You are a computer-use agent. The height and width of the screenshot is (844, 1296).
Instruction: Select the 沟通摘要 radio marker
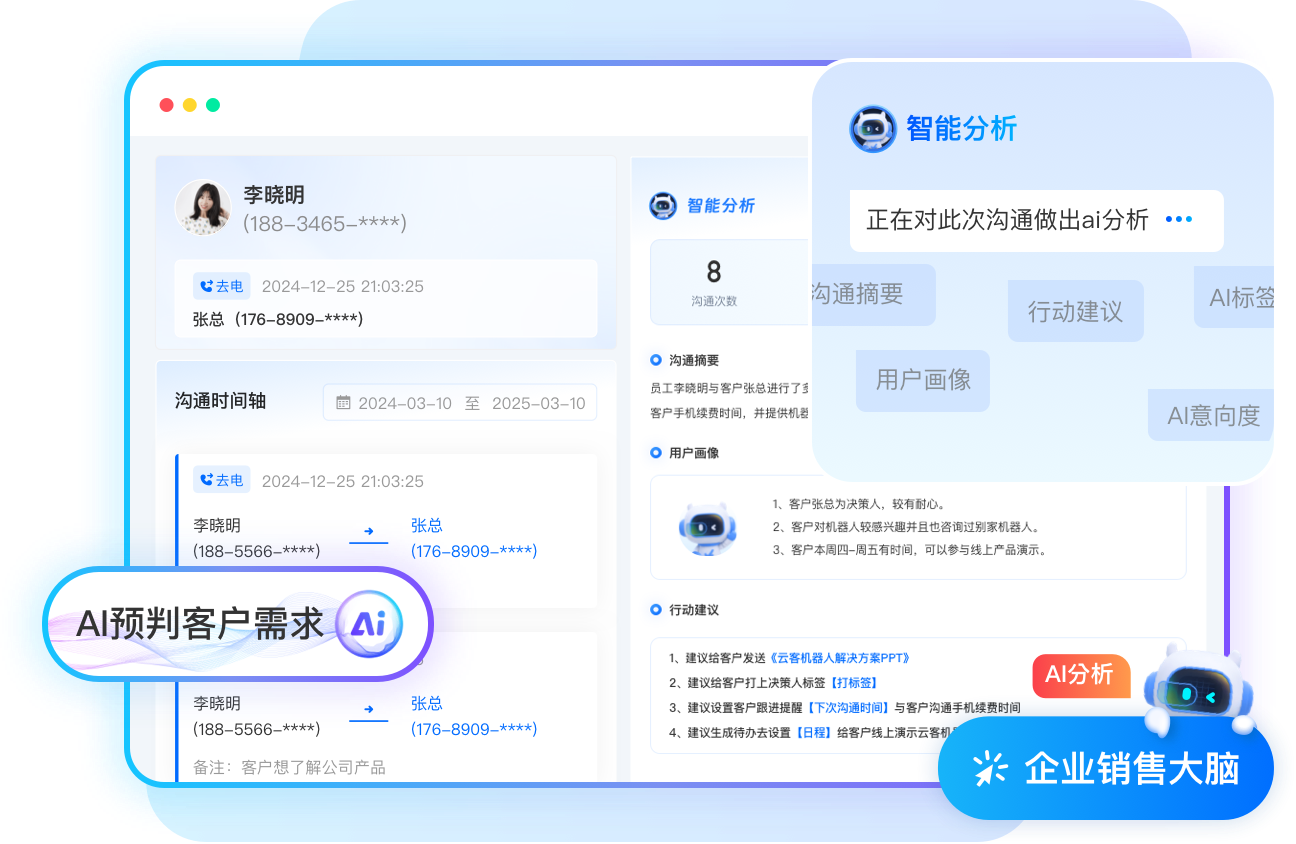coord(656,360)
